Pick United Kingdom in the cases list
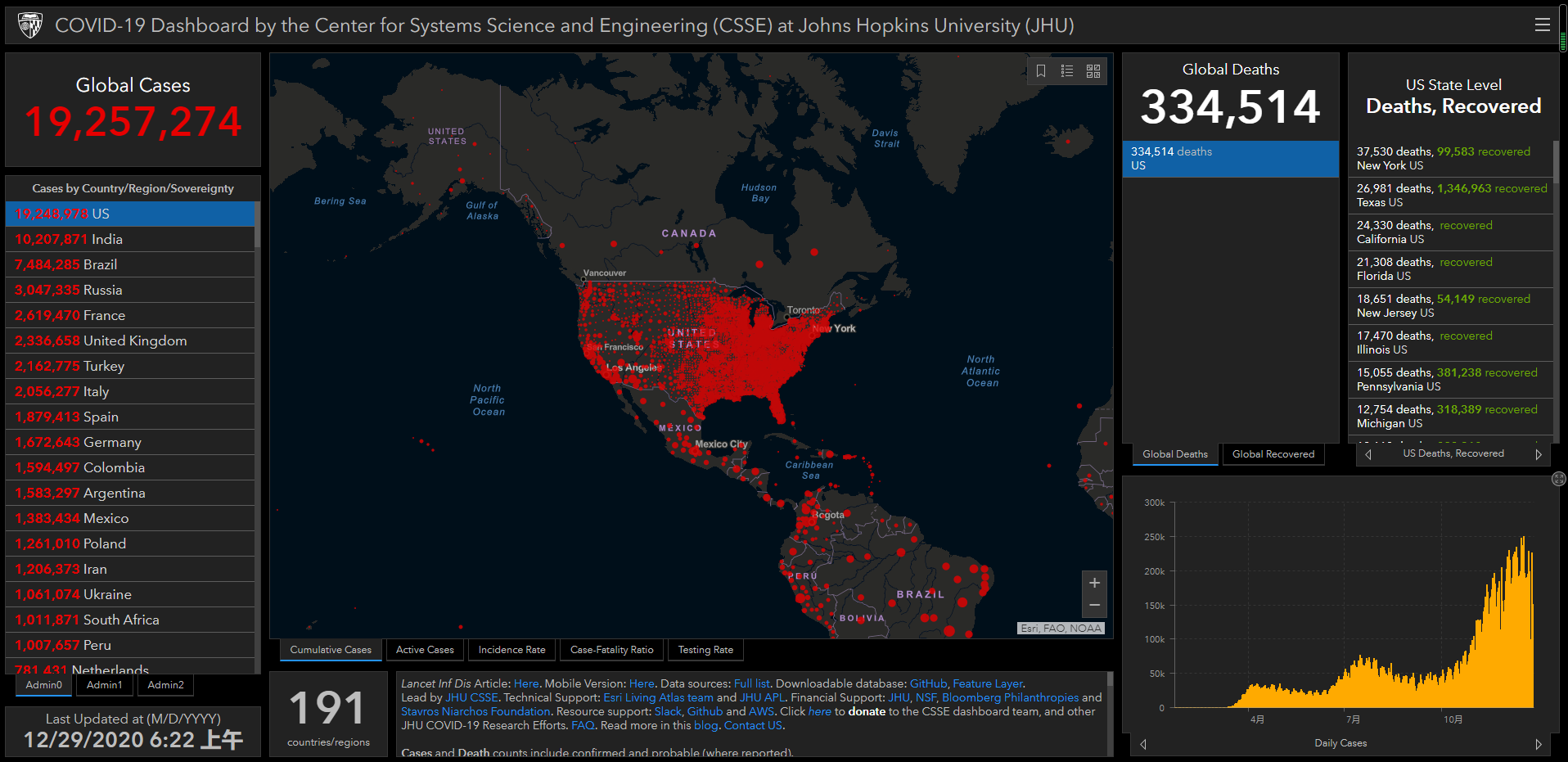Viewport: 1568px width, 762px height. pos(130,340)
